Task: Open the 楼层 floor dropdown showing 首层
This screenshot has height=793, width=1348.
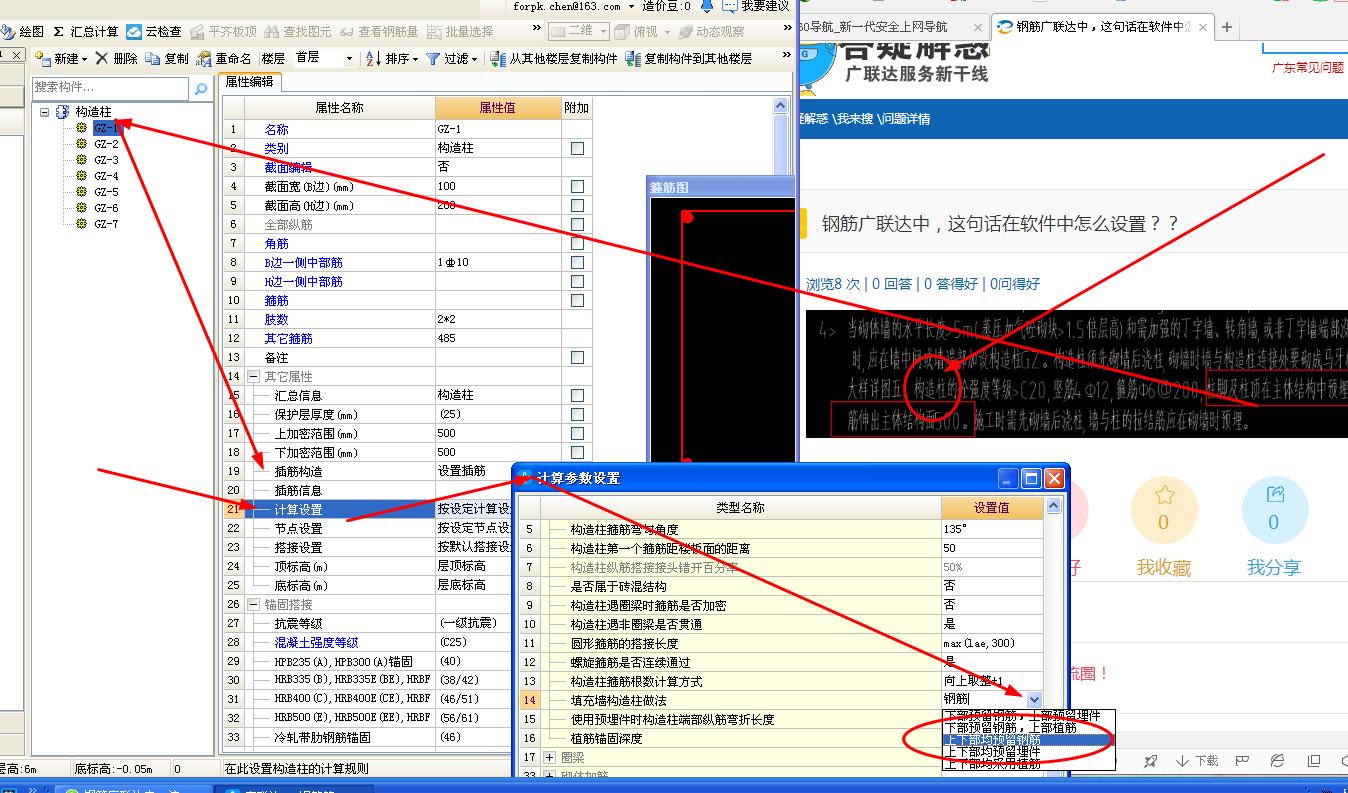Action: [323, 59]
